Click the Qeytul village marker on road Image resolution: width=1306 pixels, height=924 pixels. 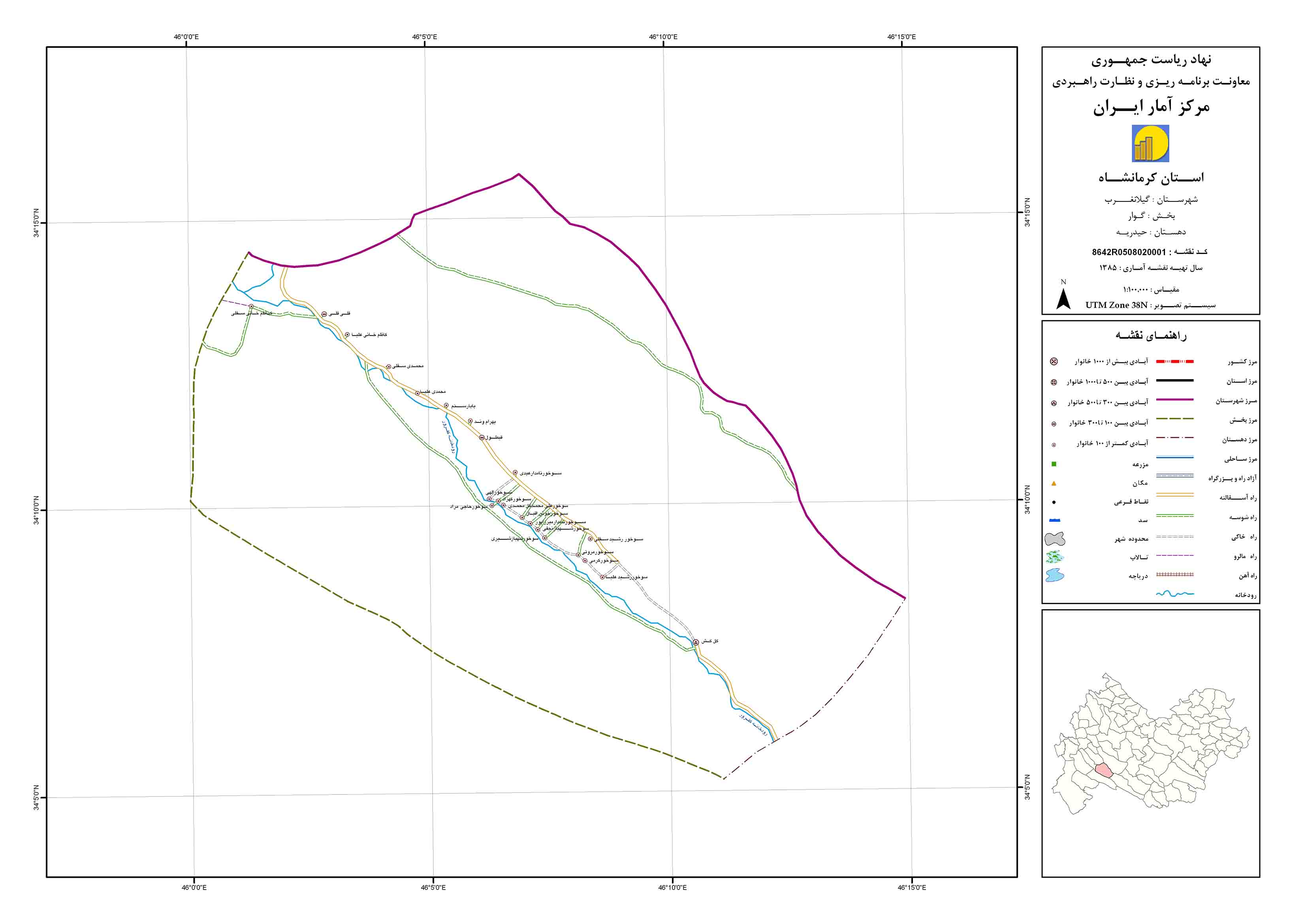[482, 438]
